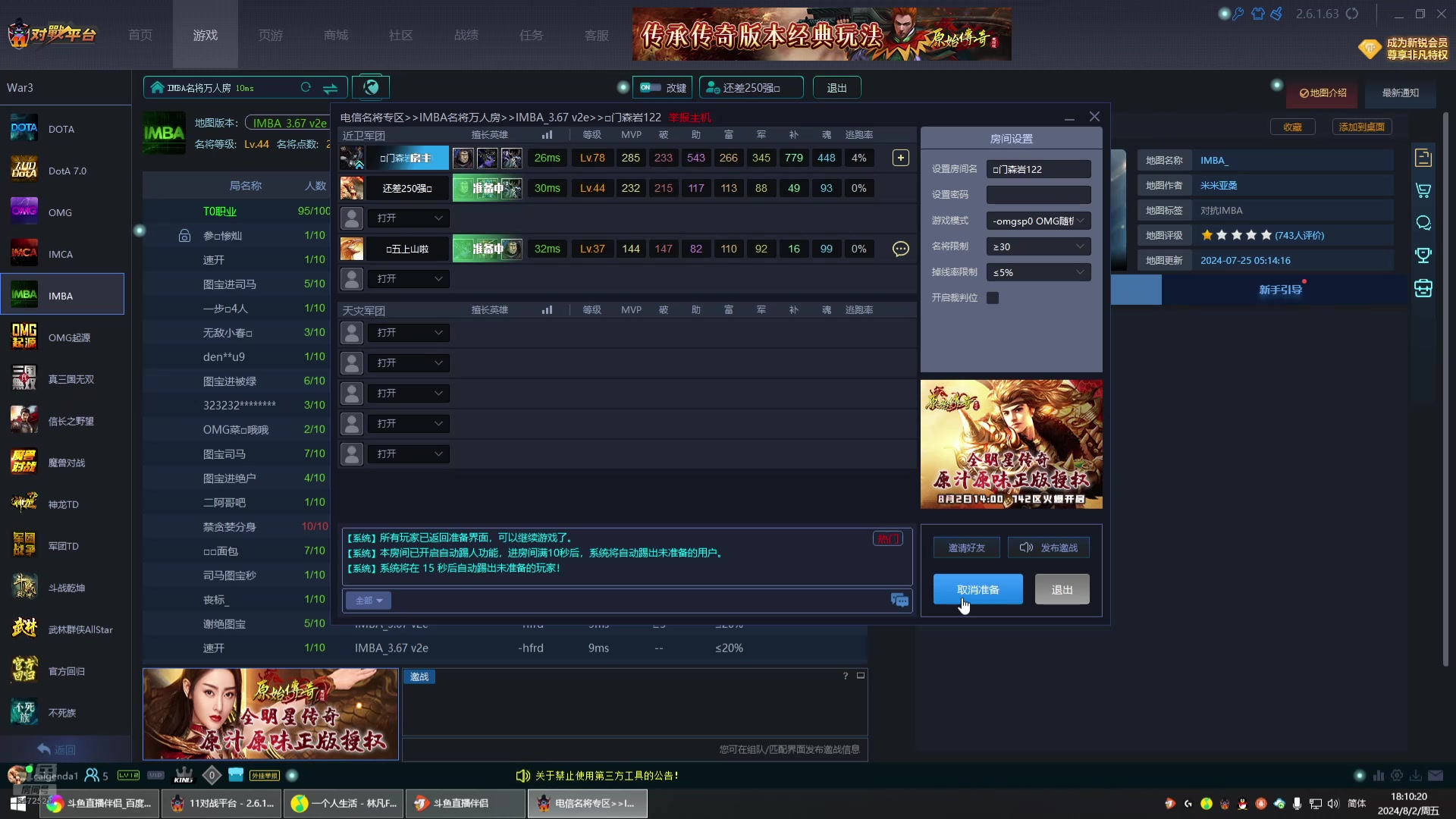The height and width of the screenshot is (819, 1456).
Task: Expand 打开 dropdown for third 近卫军团 slot
Action: click(409, 218)
